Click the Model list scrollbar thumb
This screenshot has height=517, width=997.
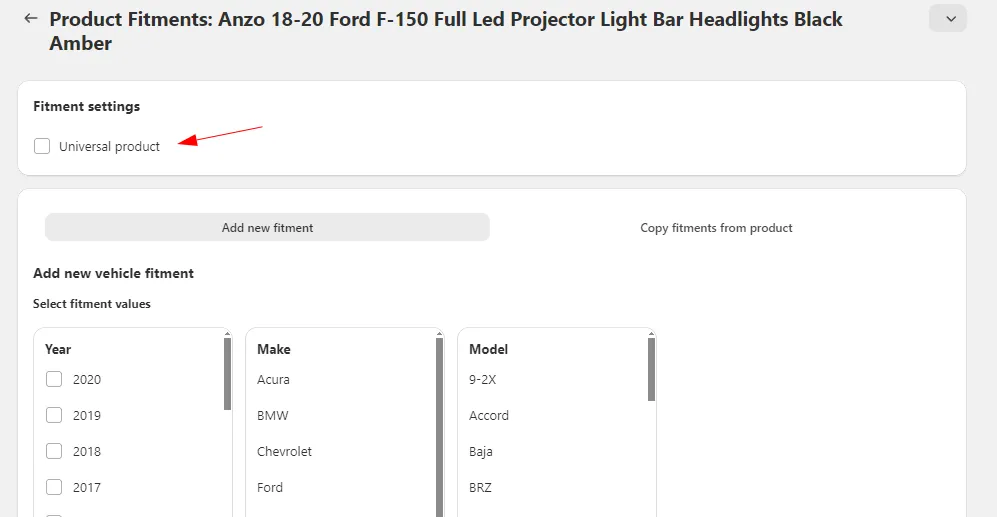652,369
